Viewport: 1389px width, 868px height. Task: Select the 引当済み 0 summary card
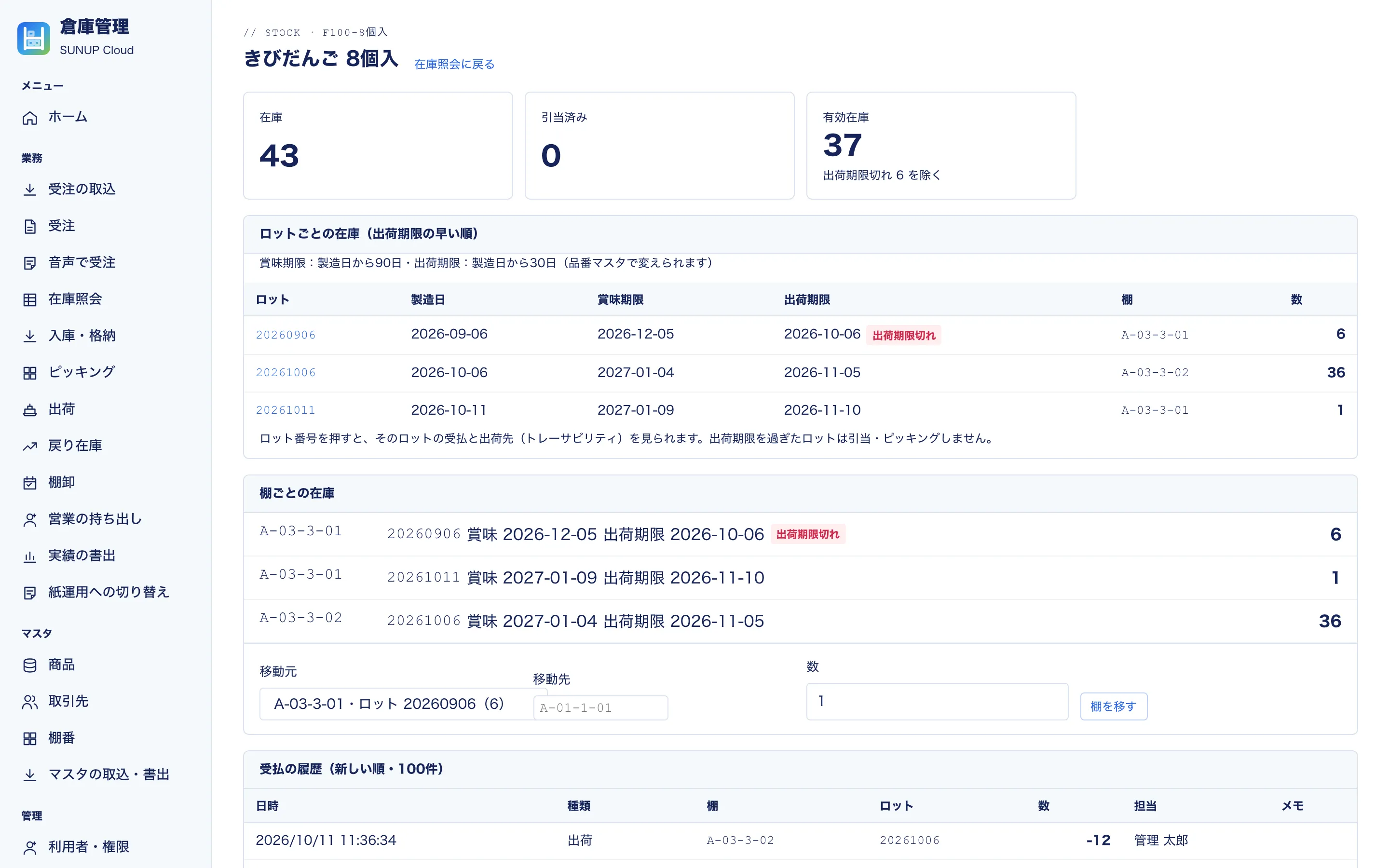659,146
